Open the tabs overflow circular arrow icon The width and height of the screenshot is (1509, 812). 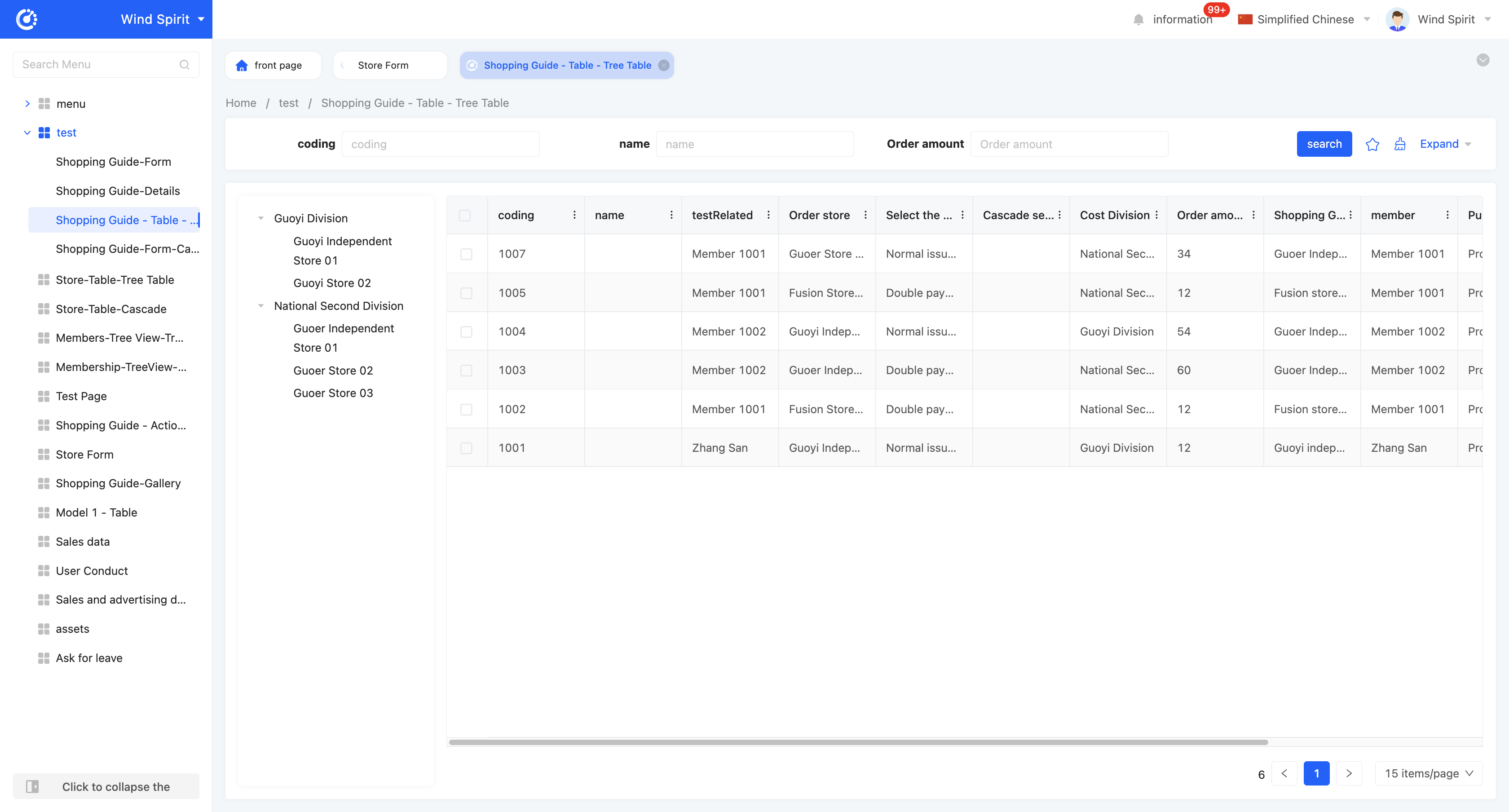point(1483,60)
